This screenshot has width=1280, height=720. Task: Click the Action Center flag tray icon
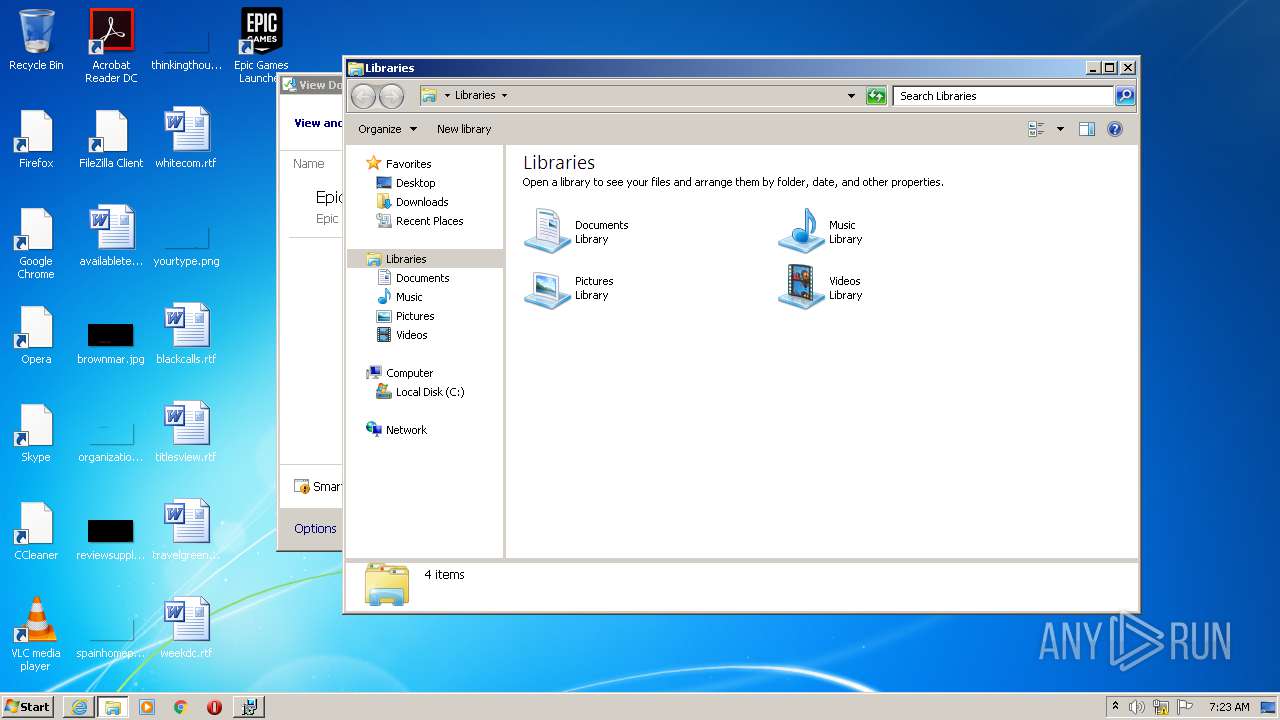pyautogui.click(x=1185, y=707)
